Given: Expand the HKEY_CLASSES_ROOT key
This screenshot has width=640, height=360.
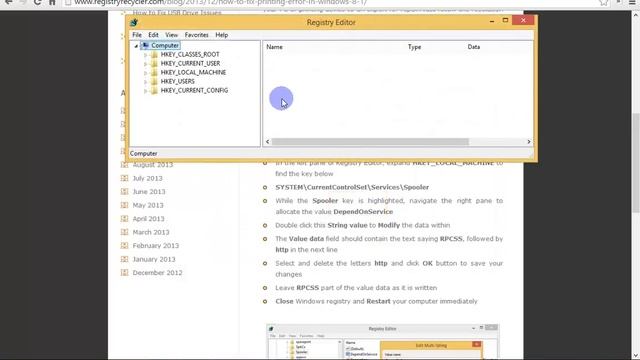Looking at the screenshot, I should point(145,55).
